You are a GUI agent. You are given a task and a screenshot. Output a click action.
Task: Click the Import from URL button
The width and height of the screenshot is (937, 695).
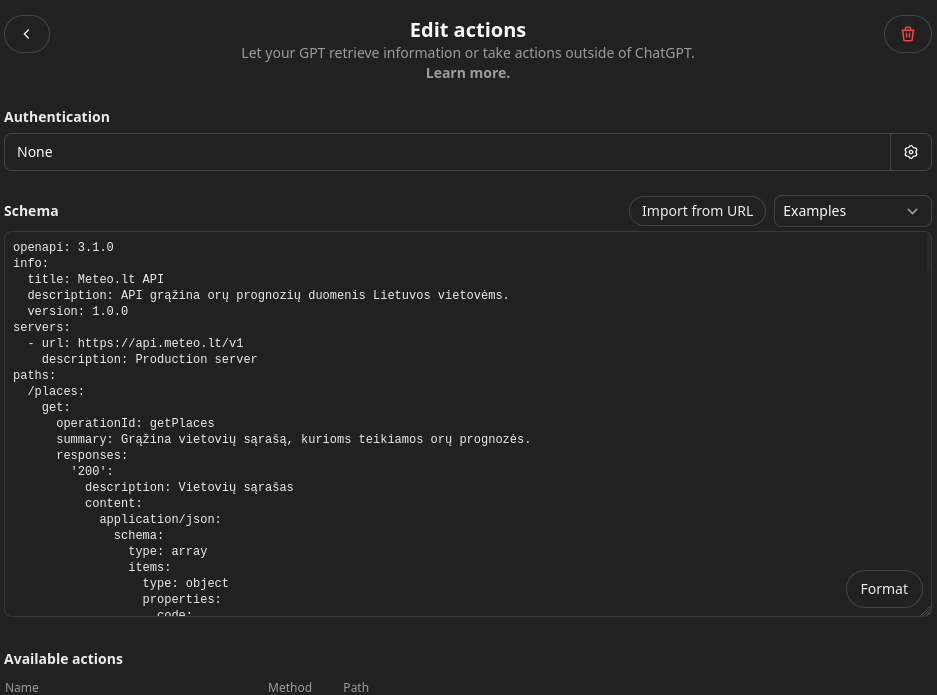[x=697, y=211]
